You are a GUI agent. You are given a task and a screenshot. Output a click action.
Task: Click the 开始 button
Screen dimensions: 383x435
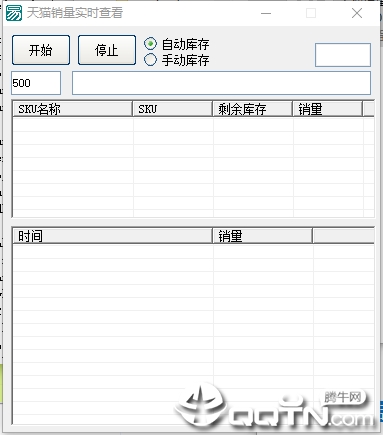[41, 50]
